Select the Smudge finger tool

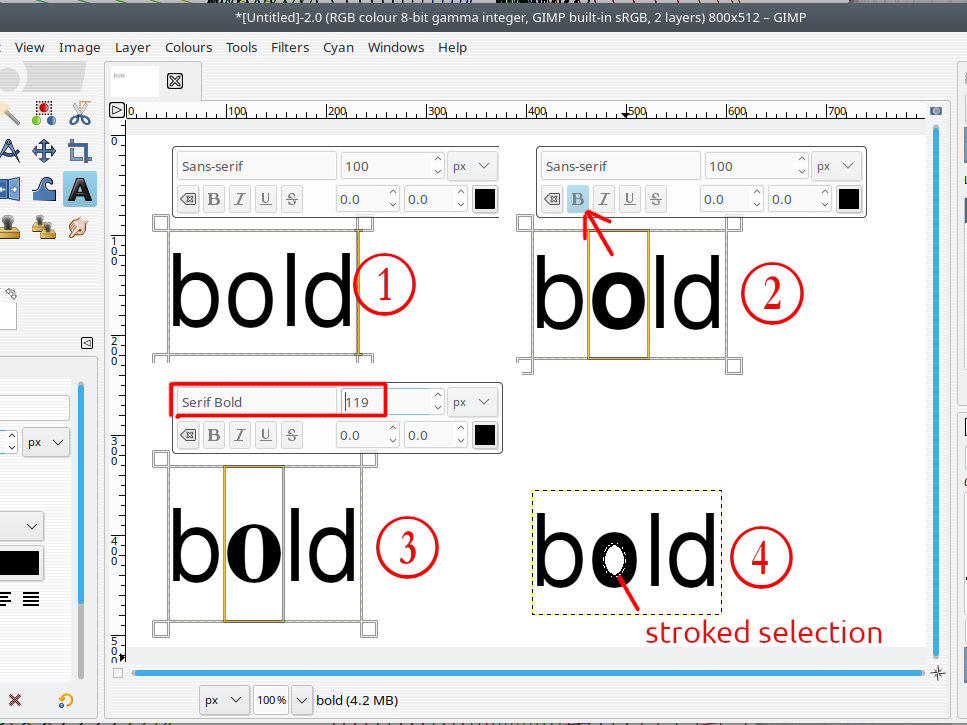click(x=78, y=227)
